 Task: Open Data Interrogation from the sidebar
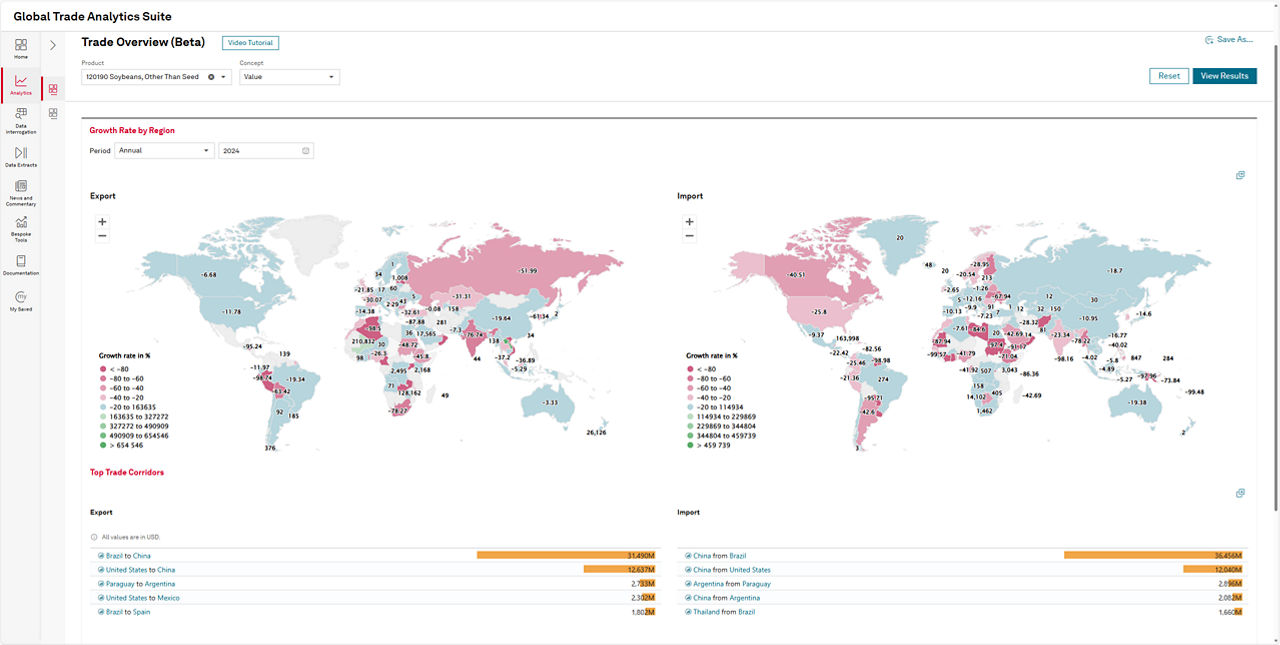click(20, 120)
